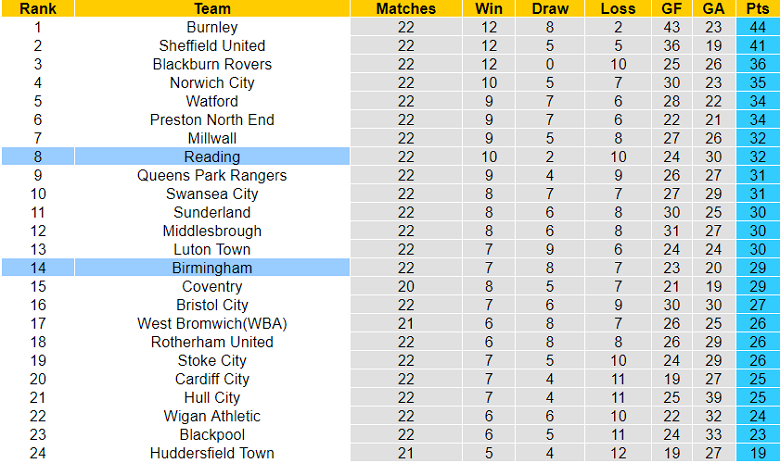The width and height of the screenshot is (780, 463).
Task: Click the Rank column header
Action: [x=38, y=9]
